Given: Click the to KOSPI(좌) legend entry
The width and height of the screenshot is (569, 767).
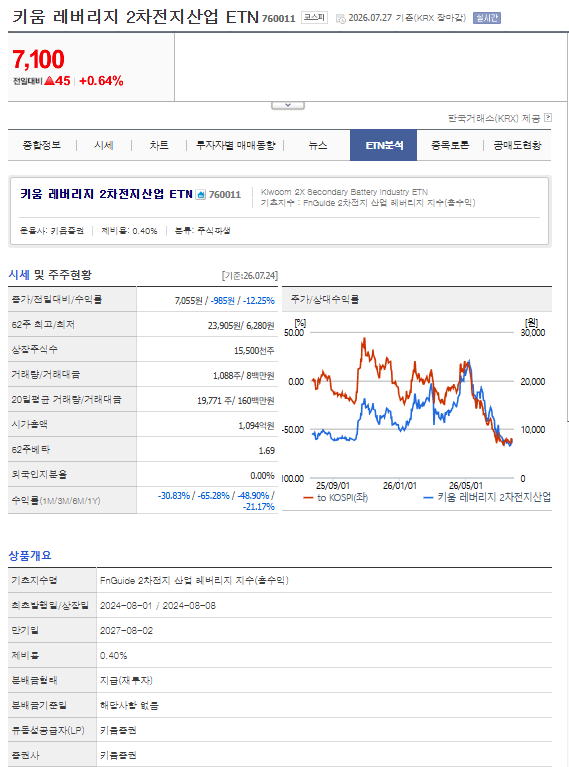Looking at the screenshot, I should coord(336,497).
